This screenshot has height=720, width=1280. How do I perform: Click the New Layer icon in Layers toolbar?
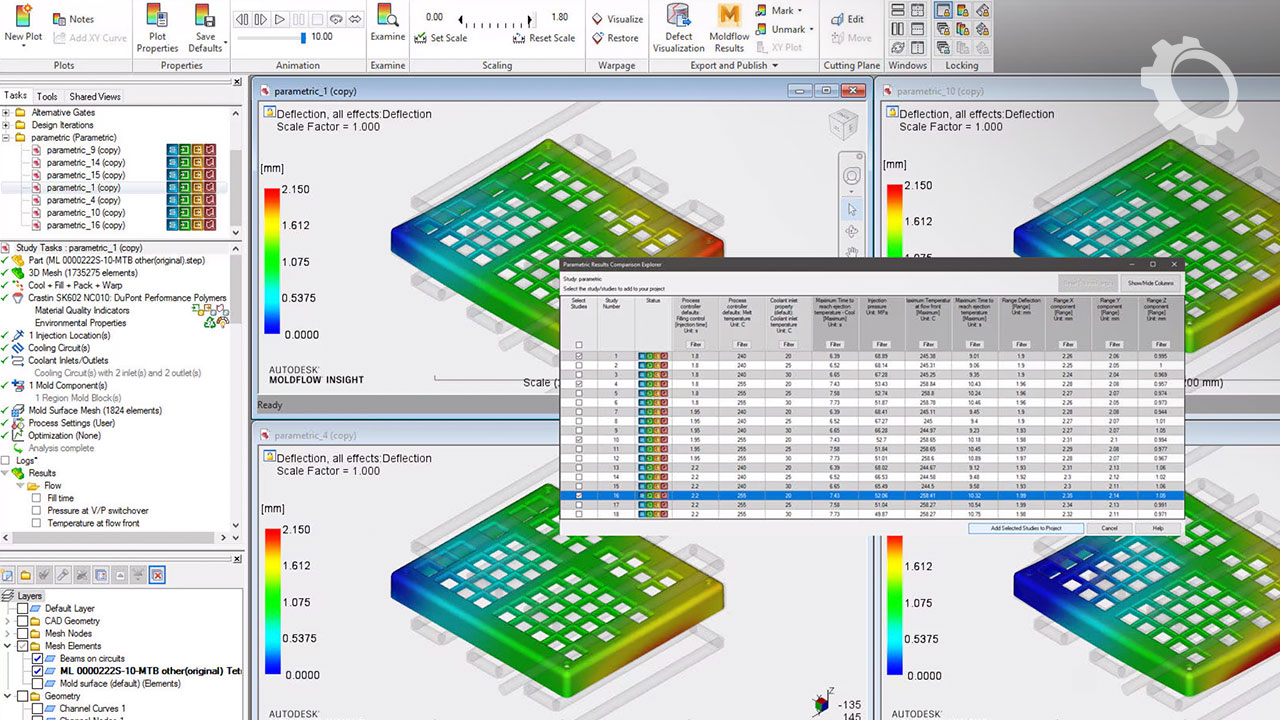point(9,575)
